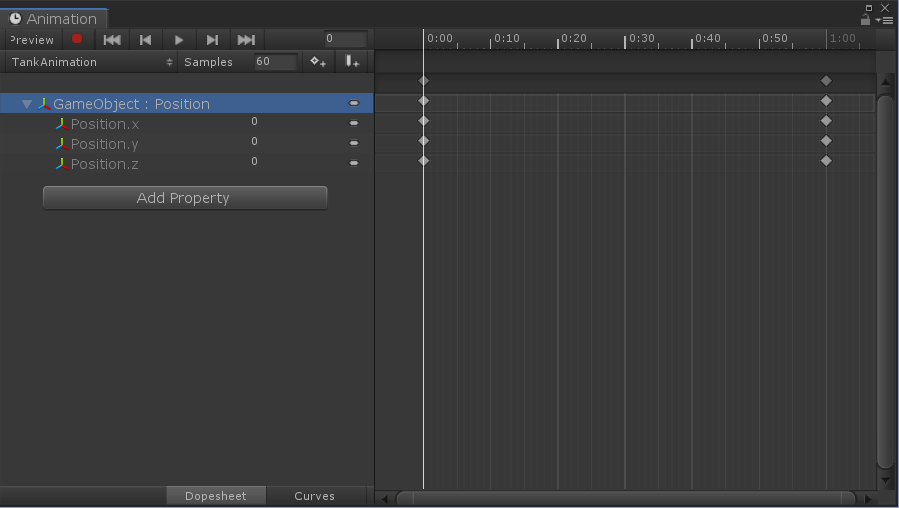Click the current frame number field
899x508 pixels.
(x=345, y=39)
